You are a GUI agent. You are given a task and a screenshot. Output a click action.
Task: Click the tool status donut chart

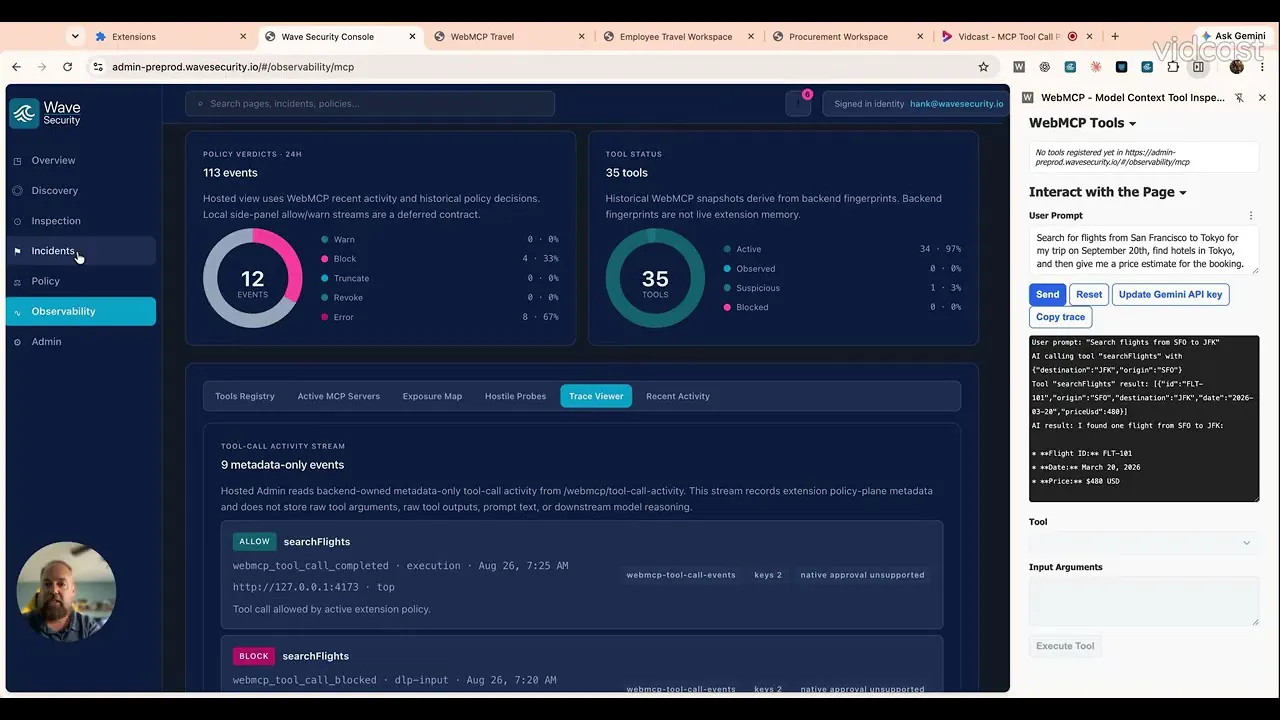pyautogui.click(x=655, y=278)
